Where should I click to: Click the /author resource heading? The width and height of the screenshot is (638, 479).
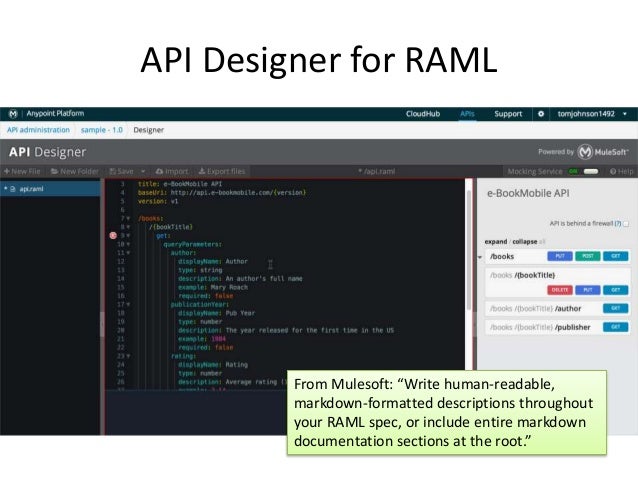pos(535,308)
